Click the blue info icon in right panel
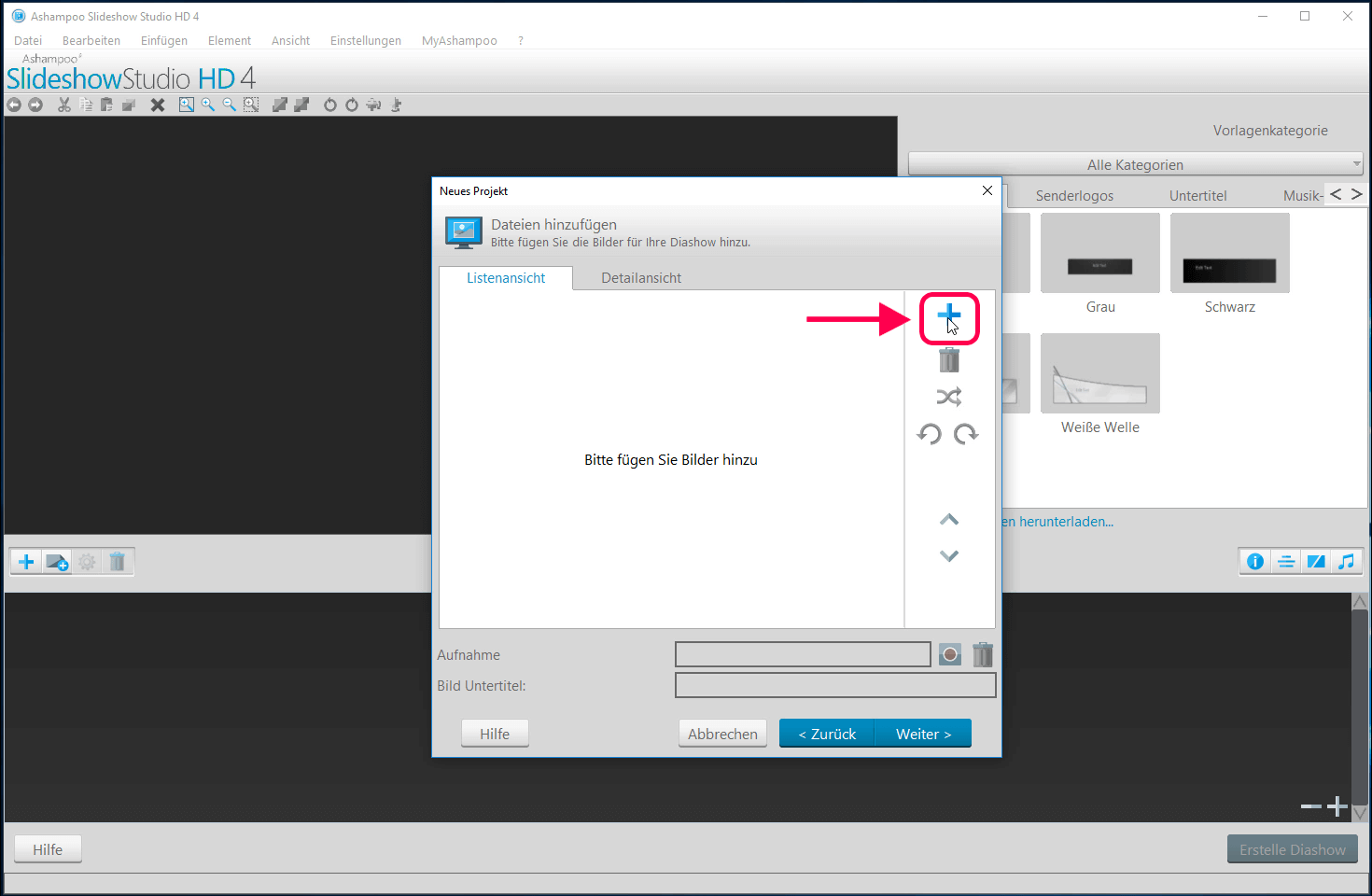 click(x=1255, y=561)
